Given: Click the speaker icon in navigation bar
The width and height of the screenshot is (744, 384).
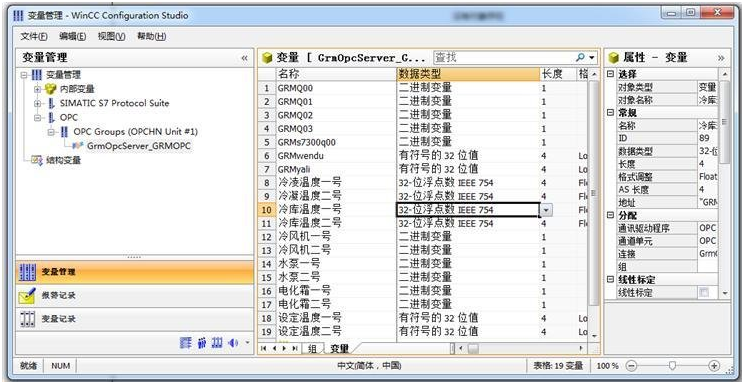Looking at the screenshot, I should click(x=232, y=343).
